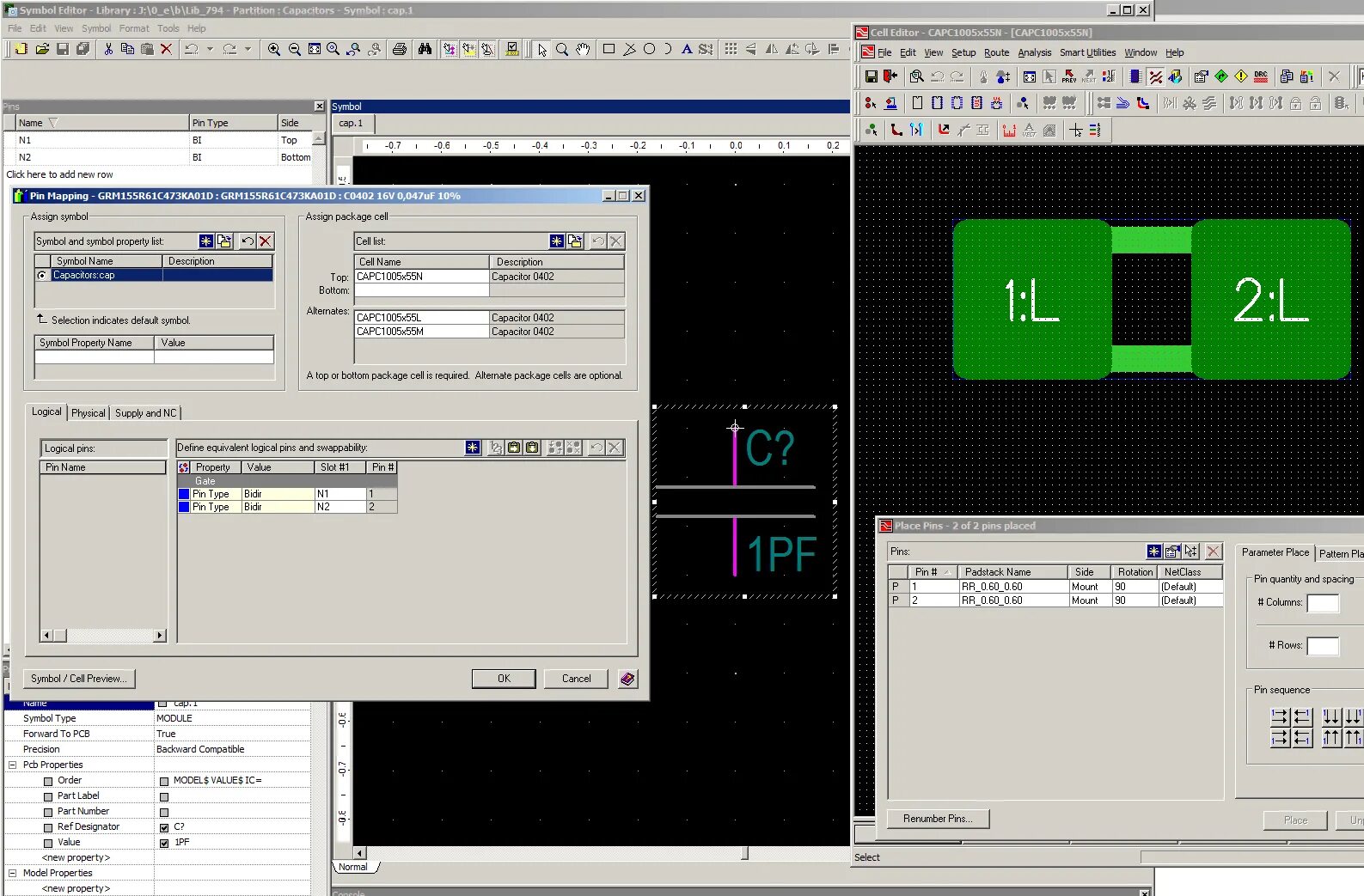Open Undo history dropdown arrow in Symbol Editor
The width and height of the screenshot is (1364, 896).
click(210, 49)
